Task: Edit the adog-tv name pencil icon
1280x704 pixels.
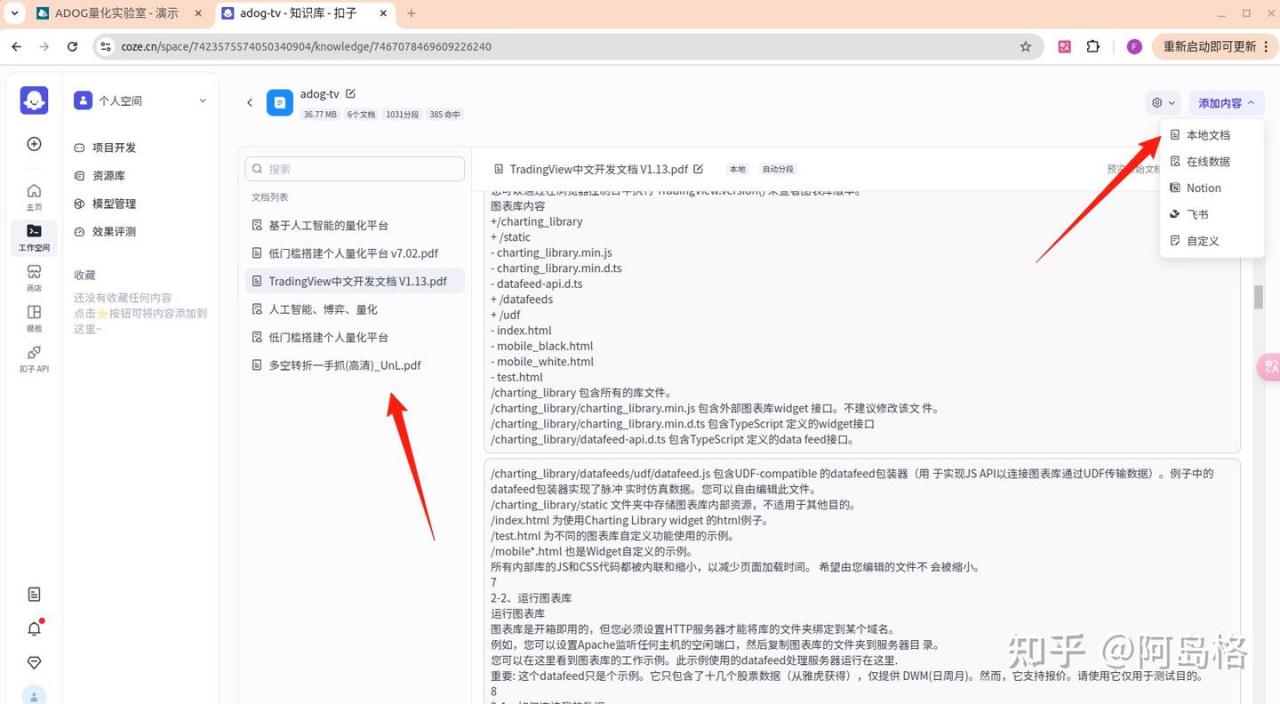Action: click(350, 93)
